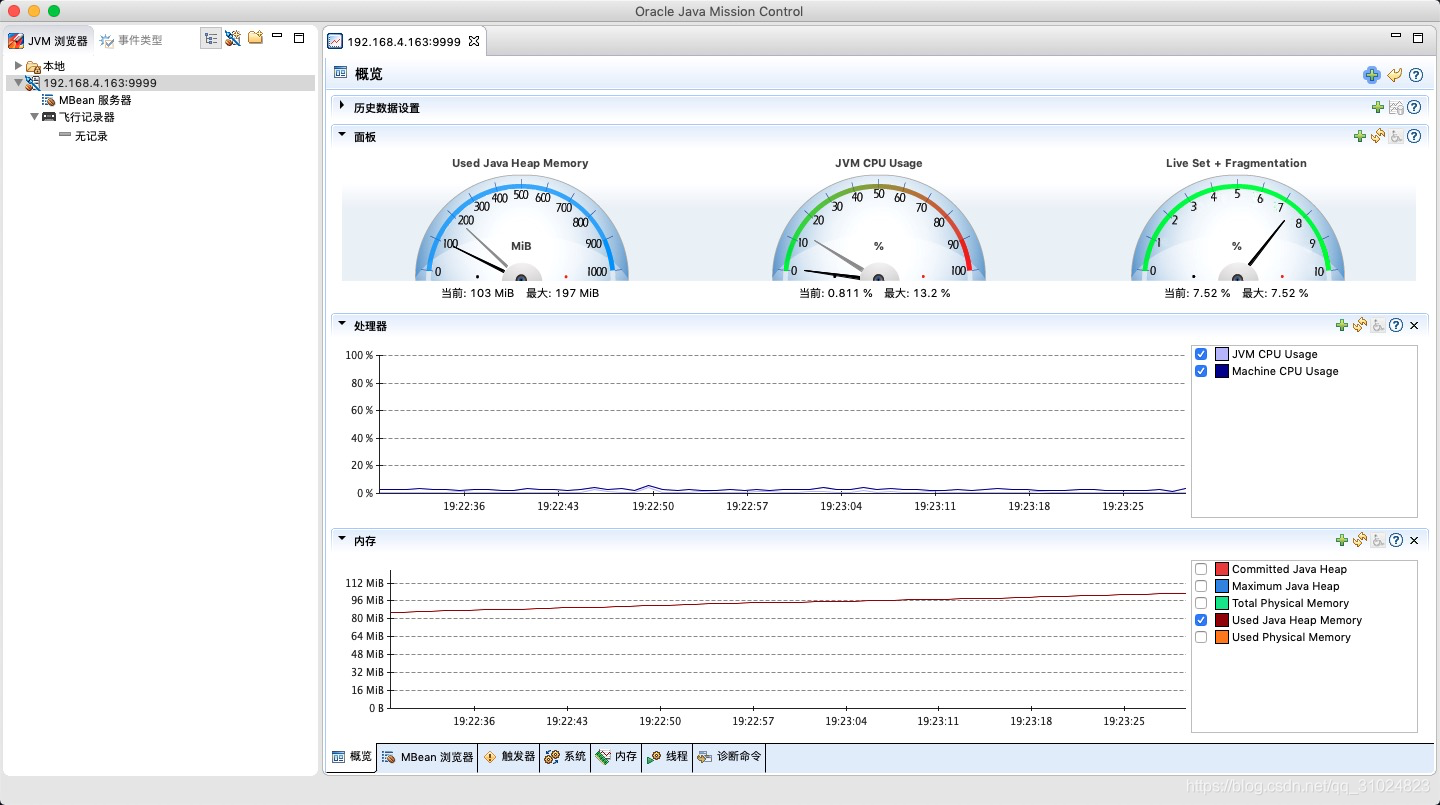Image resolution: width=1440 pixels, height=805 pixels.
Task: Click the refresh arrows icon in 处理器 section
Action: [x=1360, y=325]
